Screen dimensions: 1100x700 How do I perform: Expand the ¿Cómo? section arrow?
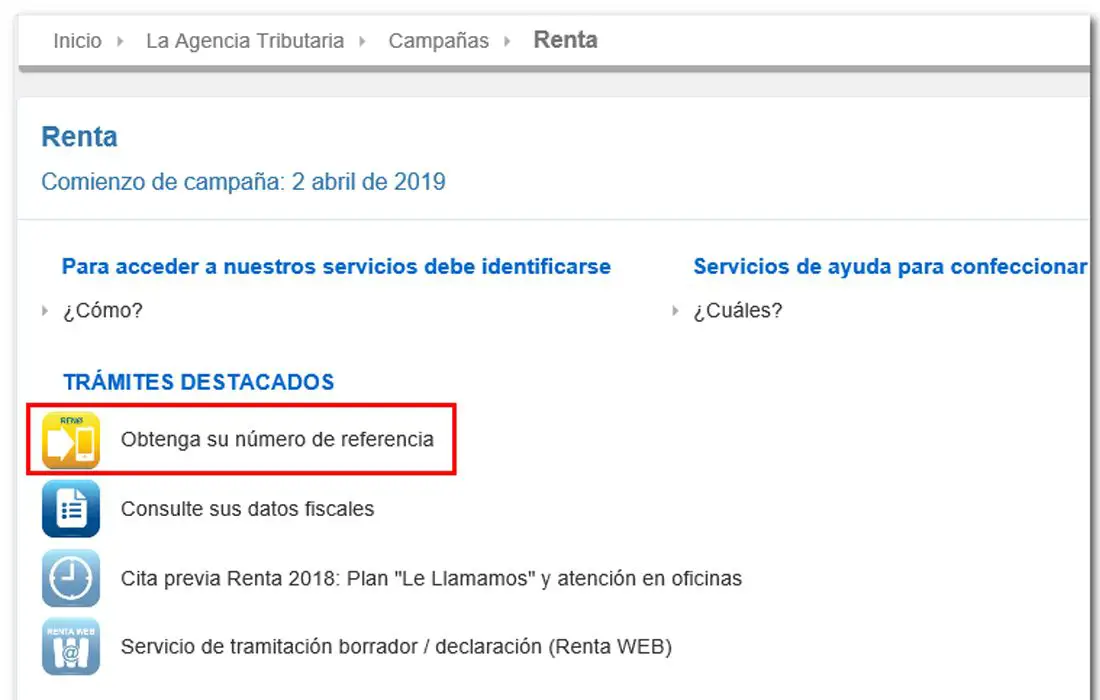[x=46, y=310]
